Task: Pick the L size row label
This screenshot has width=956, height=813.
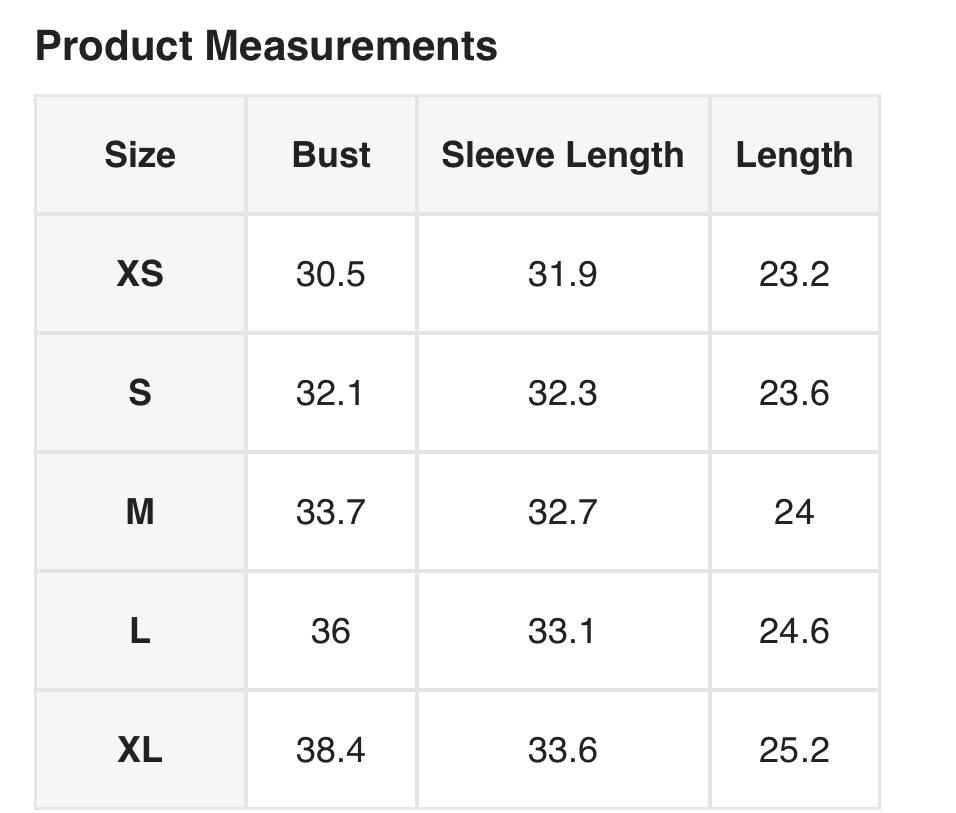Action: pyautogui.click(x=140, y=631)
